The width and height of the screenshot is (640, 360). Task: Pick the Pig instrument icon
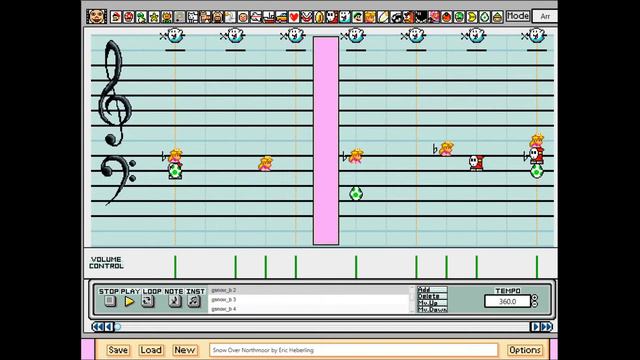(x=218, y=17)
